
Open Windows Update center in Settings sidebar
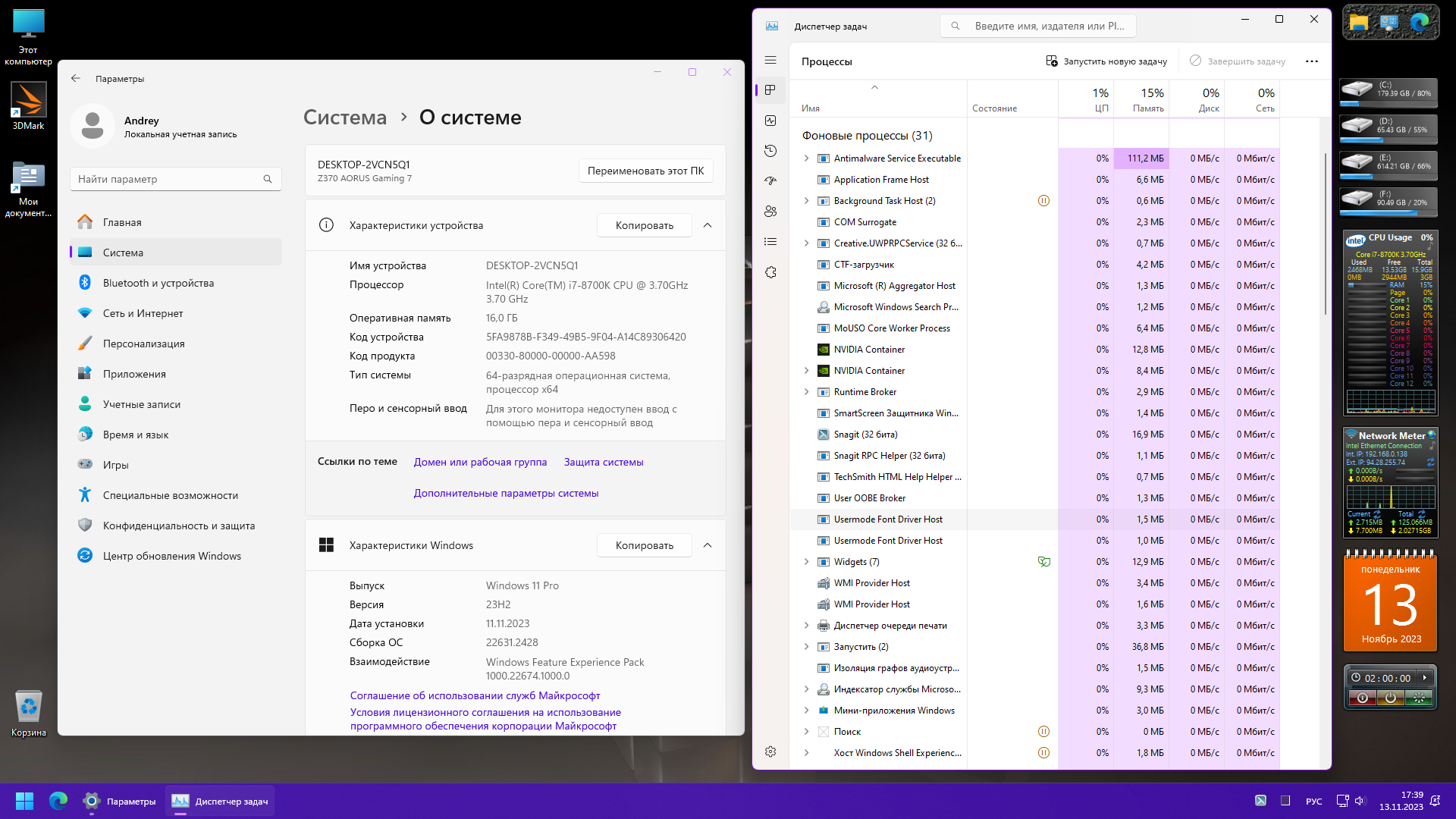(x=171, y=556)
